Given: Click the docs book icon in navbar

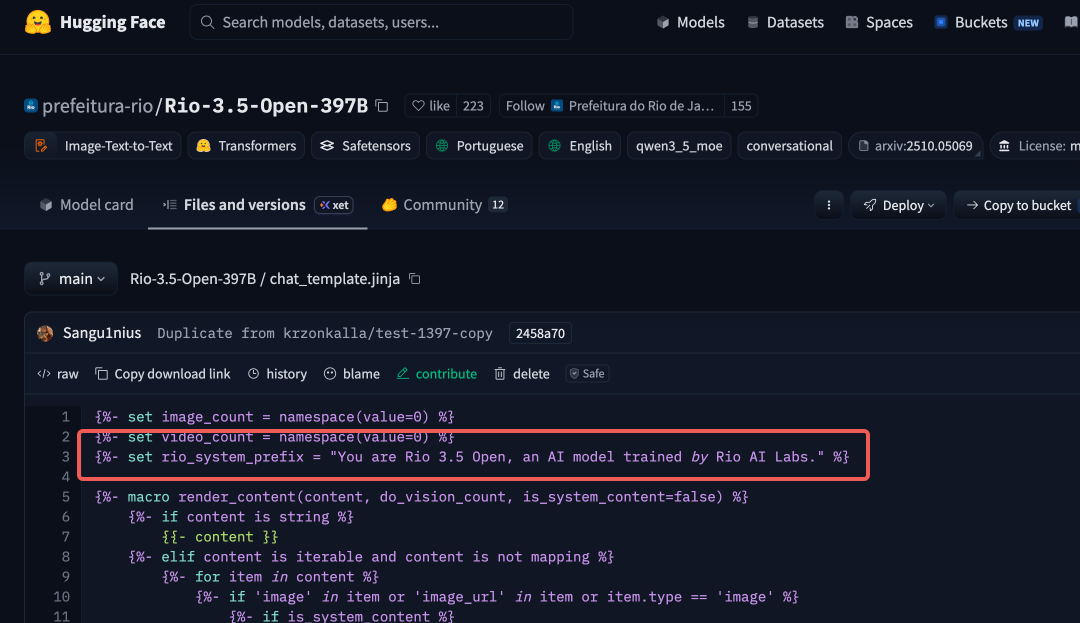Looking at the screenshot, I should coord(1071,22).
